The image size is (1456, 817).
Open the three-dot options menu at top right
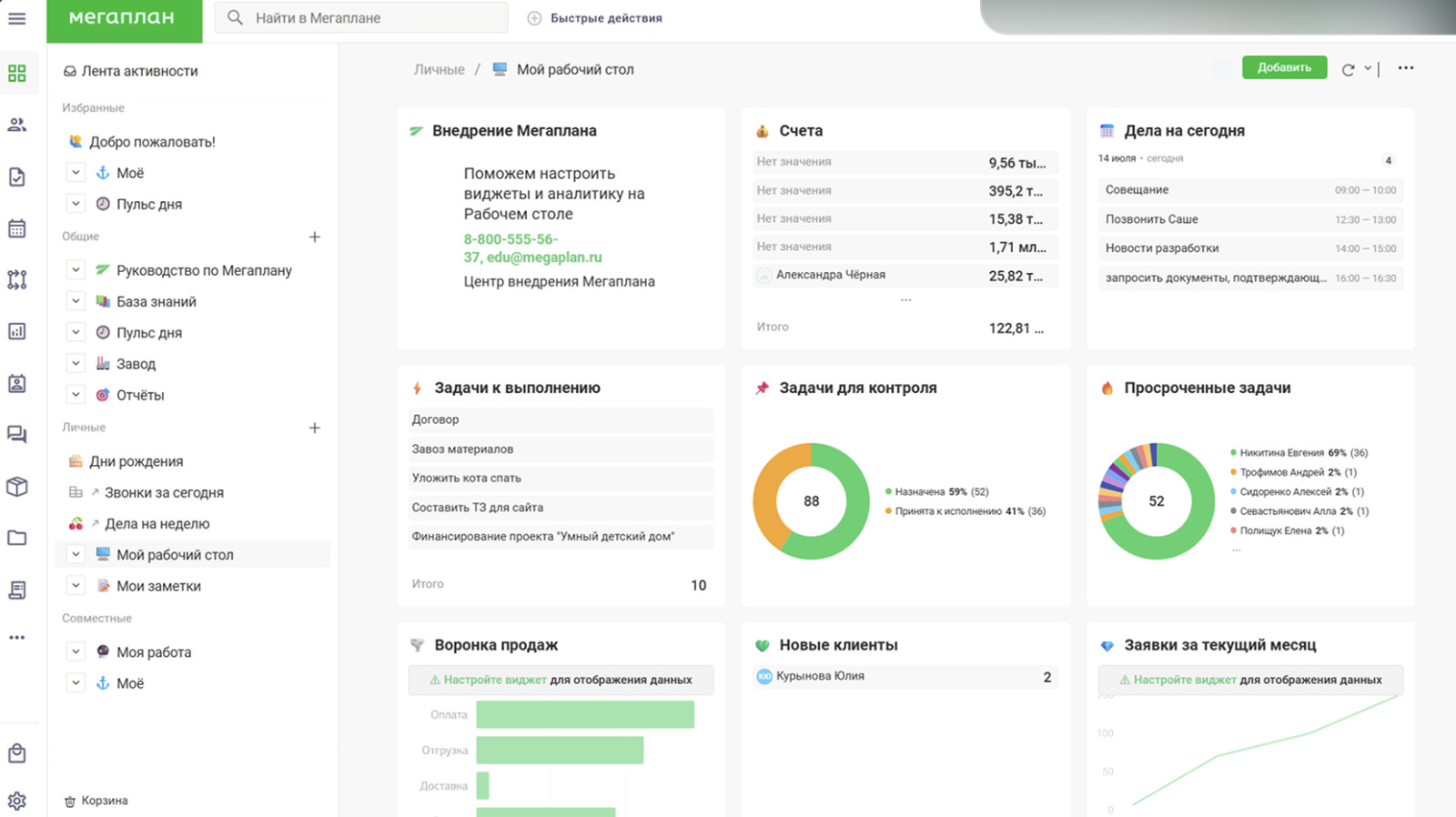point(1405,68)
